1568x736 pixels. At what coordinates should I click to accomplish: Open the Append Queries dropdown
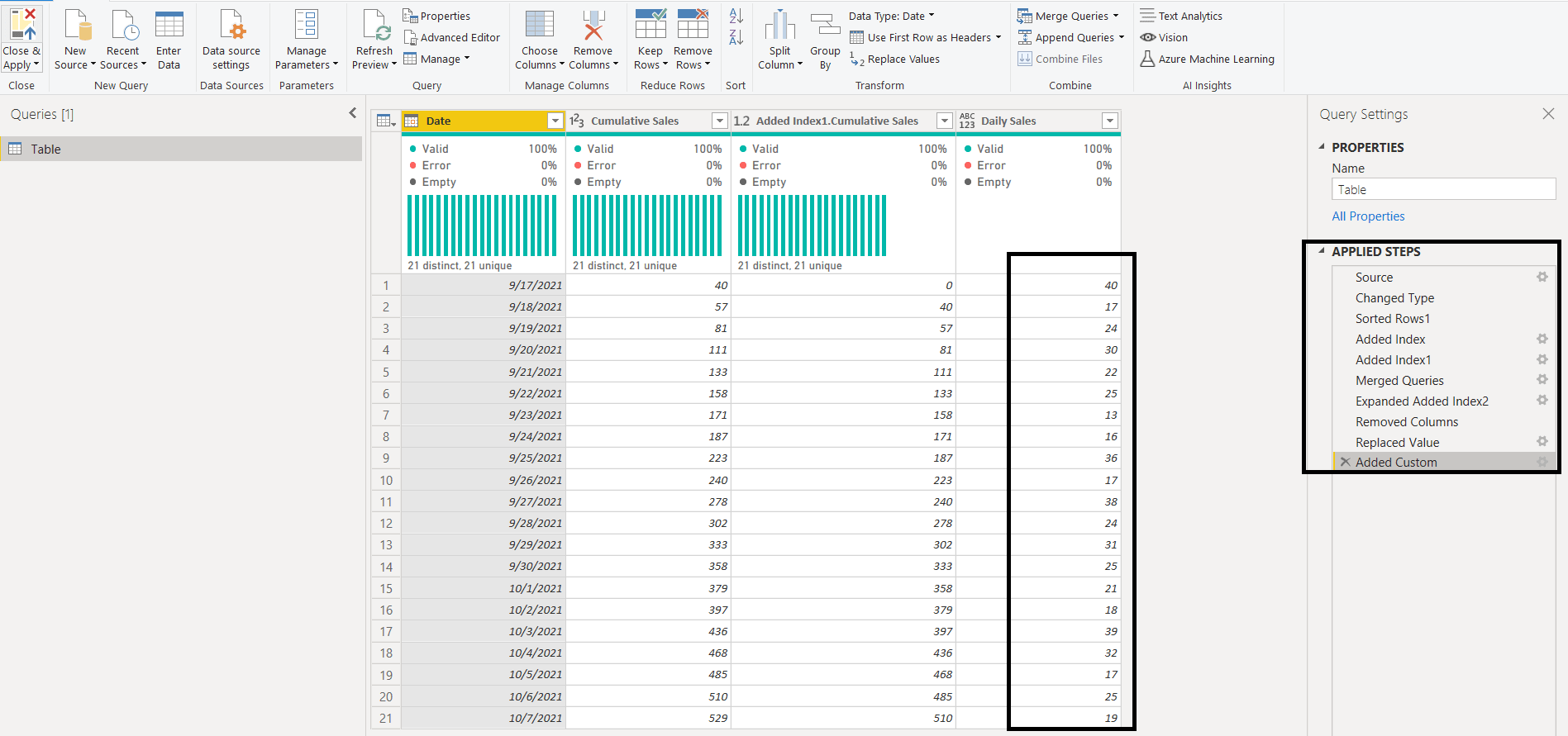1122,37
